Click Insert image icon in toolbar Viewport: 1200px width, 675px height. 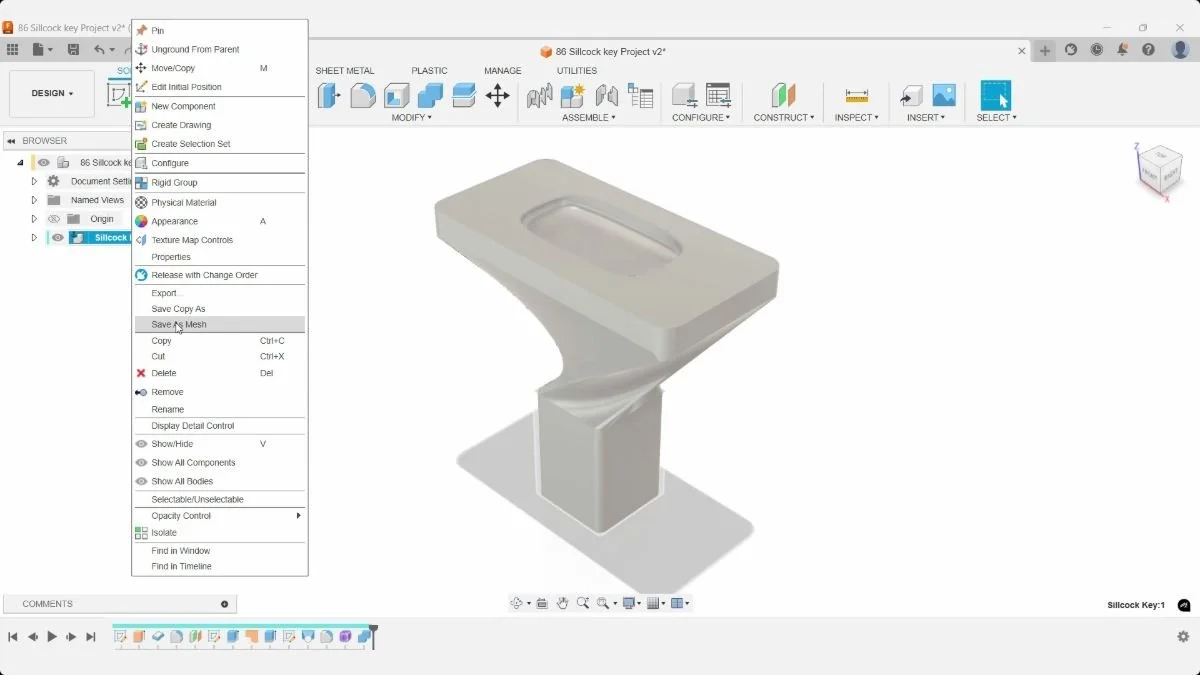pos(944,95)
